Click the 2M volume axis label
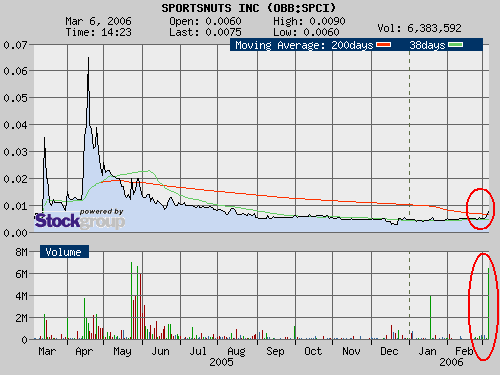The width and height of the screenshot is (500, 375). coord(21,318)
